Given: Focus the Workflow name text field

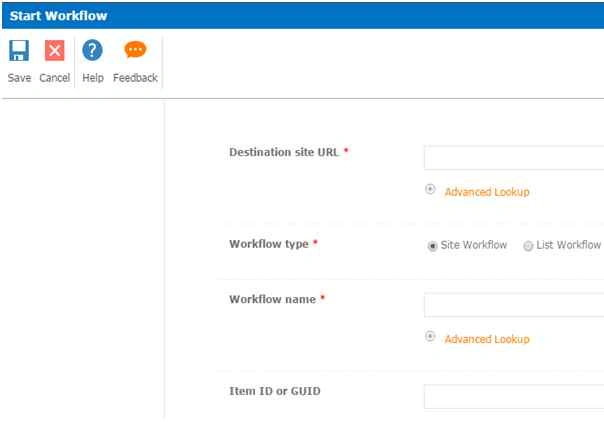Looking at the screenshot, I should tap(514, 305).
